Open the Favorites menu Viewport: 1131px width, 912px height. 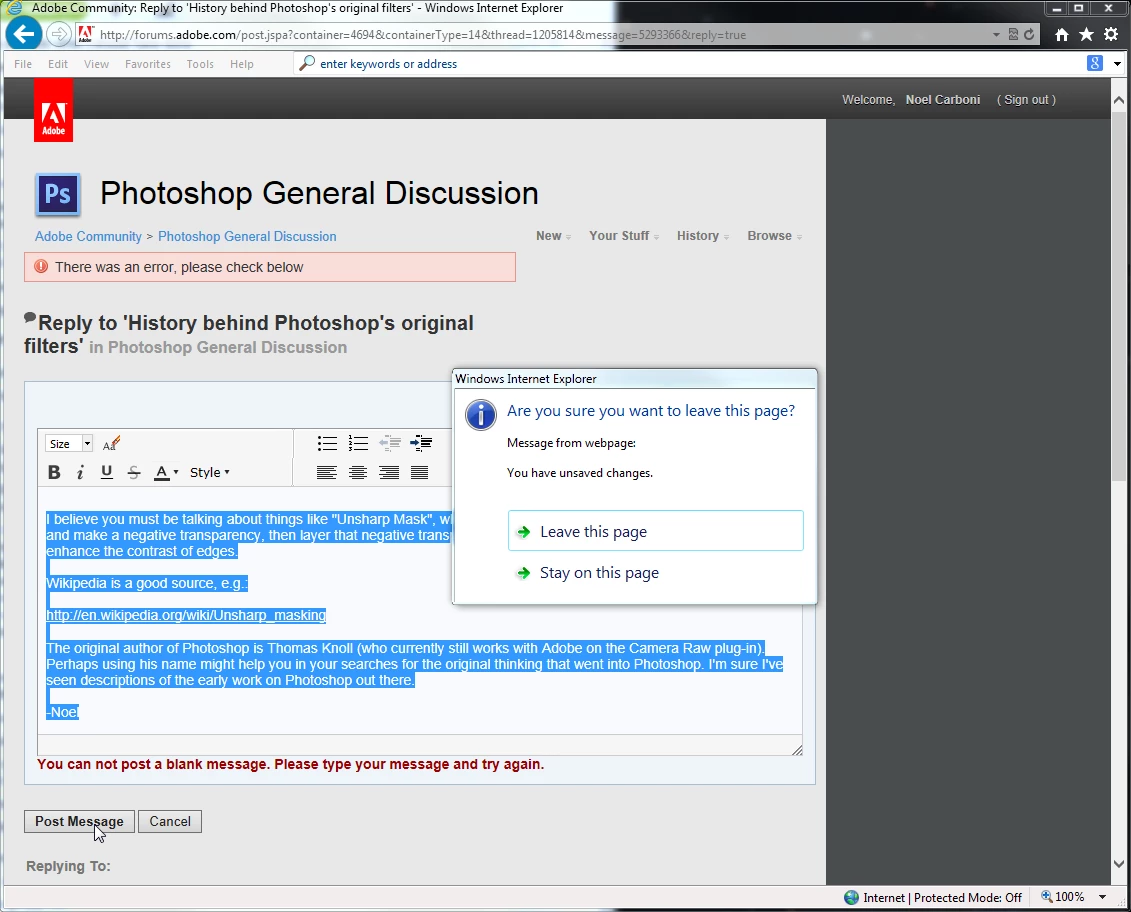tap(148, 64)
